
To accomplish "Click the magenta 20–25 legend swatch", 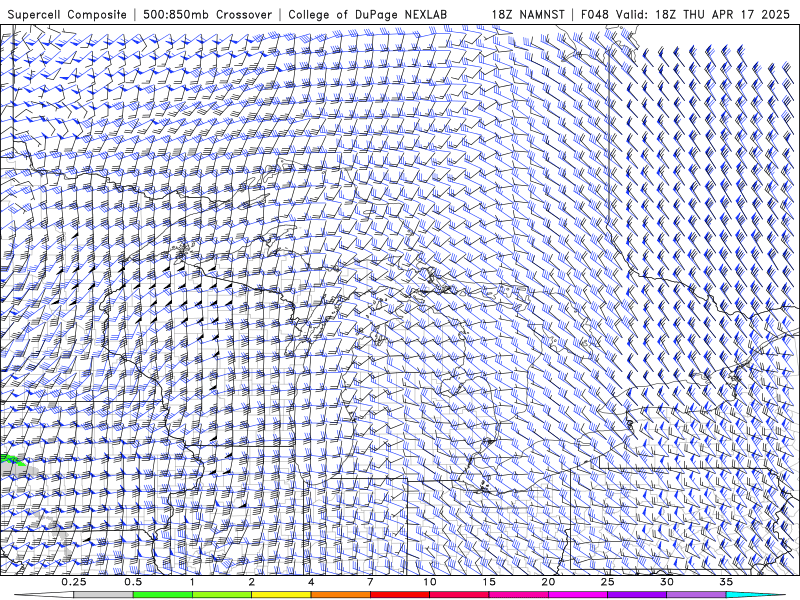I will 578,595.
